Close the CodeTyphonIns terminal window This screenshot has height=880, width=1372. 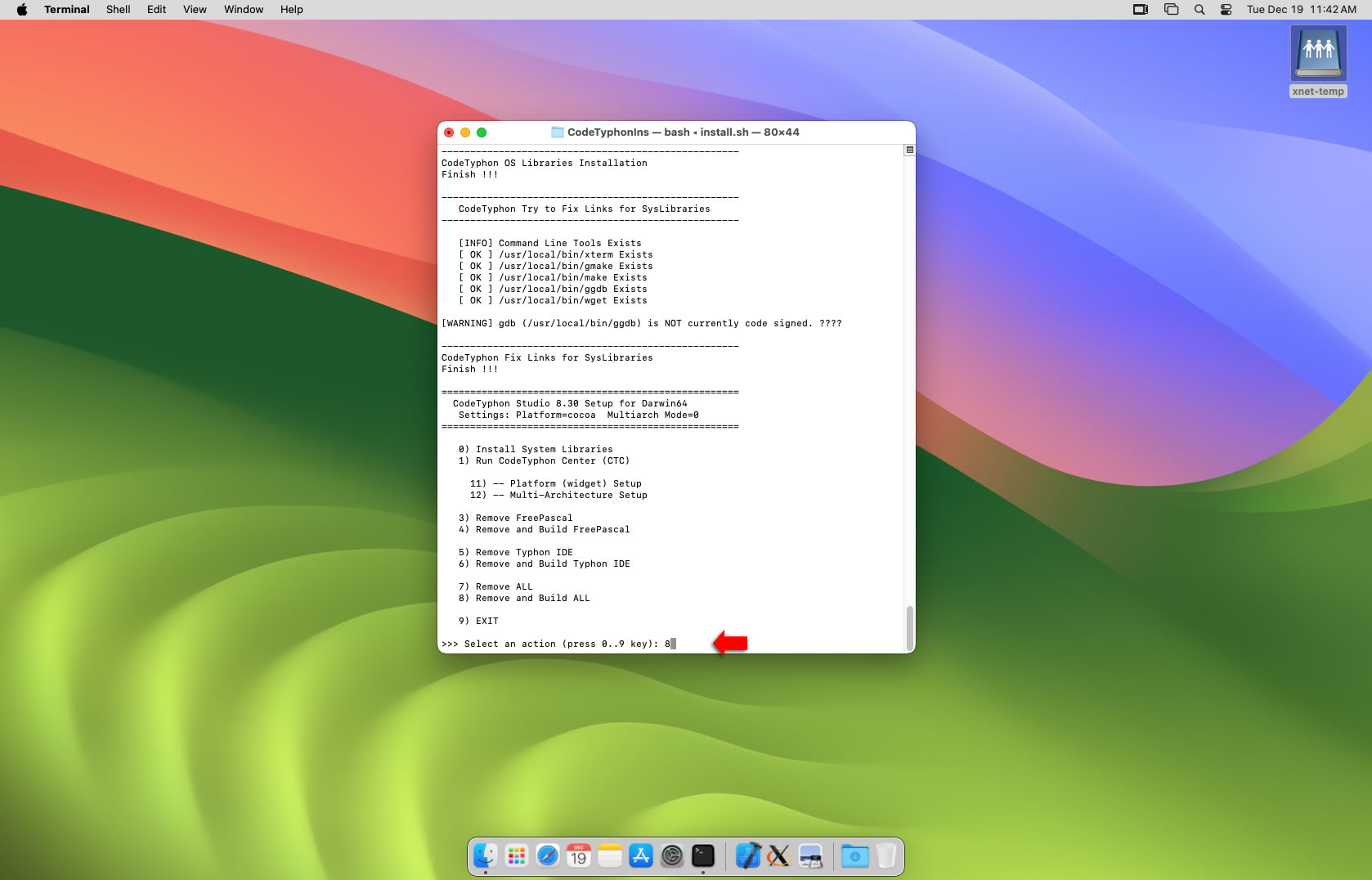point(449,132)
